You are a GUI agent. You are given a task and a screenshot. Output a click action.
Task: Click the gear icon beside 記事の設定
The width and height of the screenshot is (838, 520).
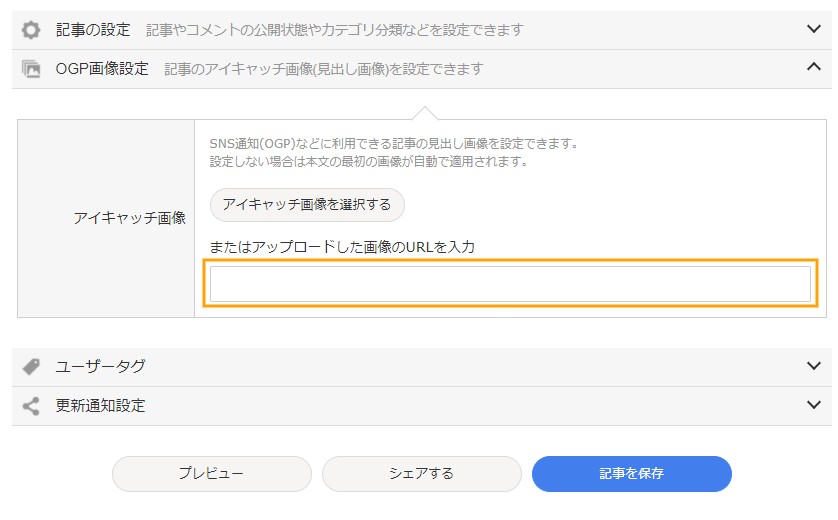31,30
